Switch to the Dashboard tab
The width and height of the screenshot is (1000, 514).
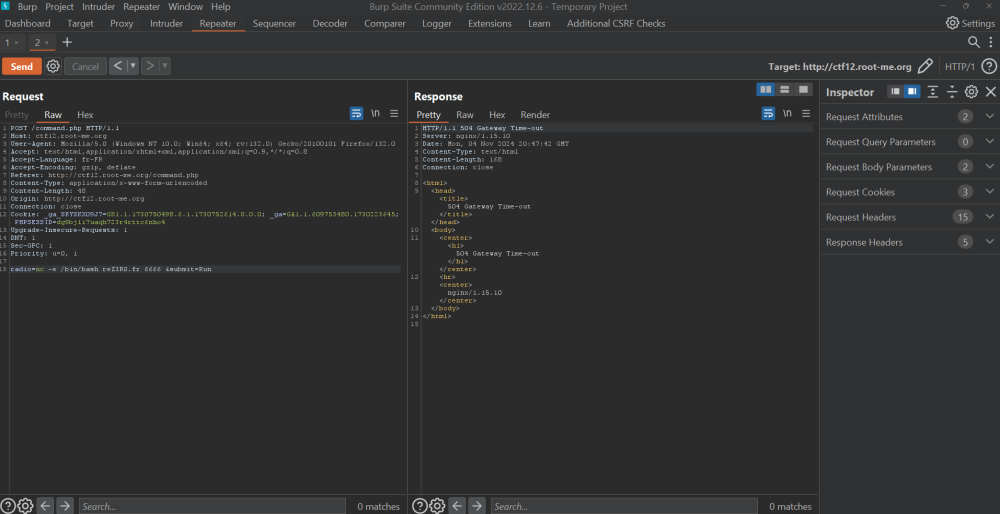point(27,24)
